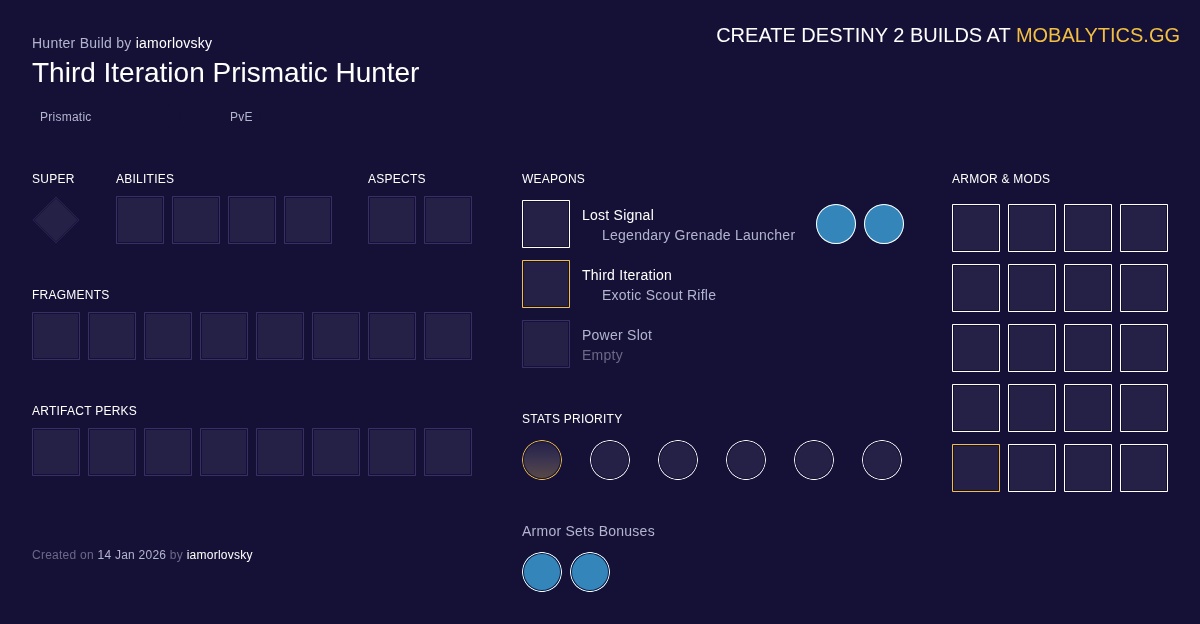Click the first Armor & Mods slot thumbnail
Viewport: 1200px width, 624px height.
click(976, 228)
